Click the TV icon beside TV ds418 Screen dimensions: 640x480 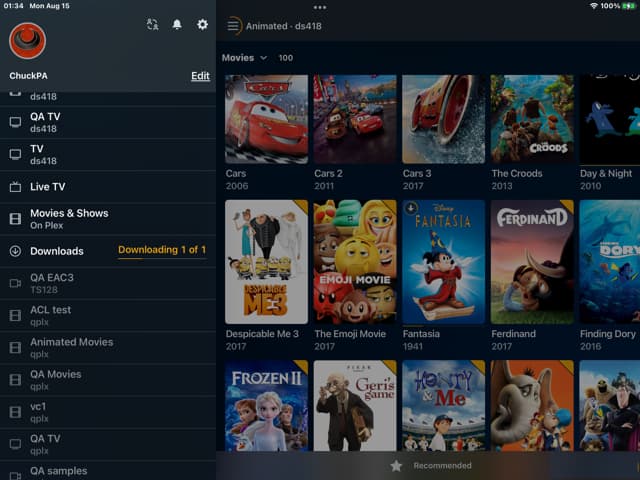click(15, 154)
